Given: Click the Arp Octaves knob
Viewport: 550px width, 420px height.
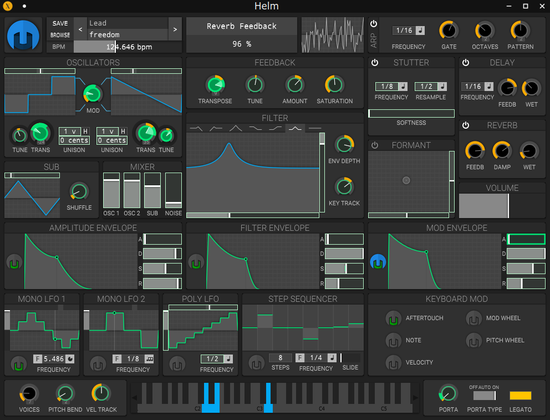Looking at the screenshot, I should point(485,31).
